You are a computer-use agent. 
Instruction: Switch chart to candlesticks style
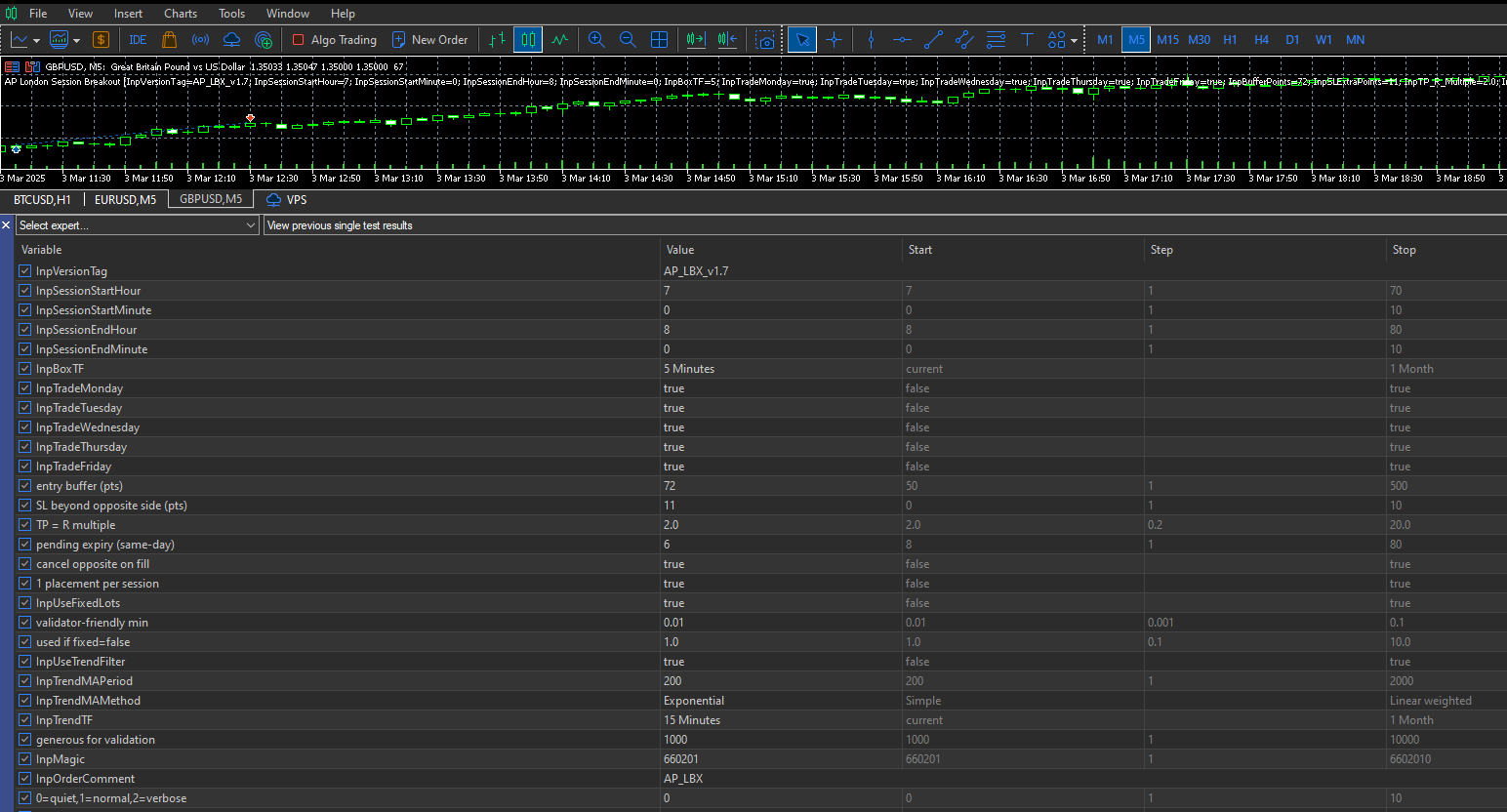(528, 40)
